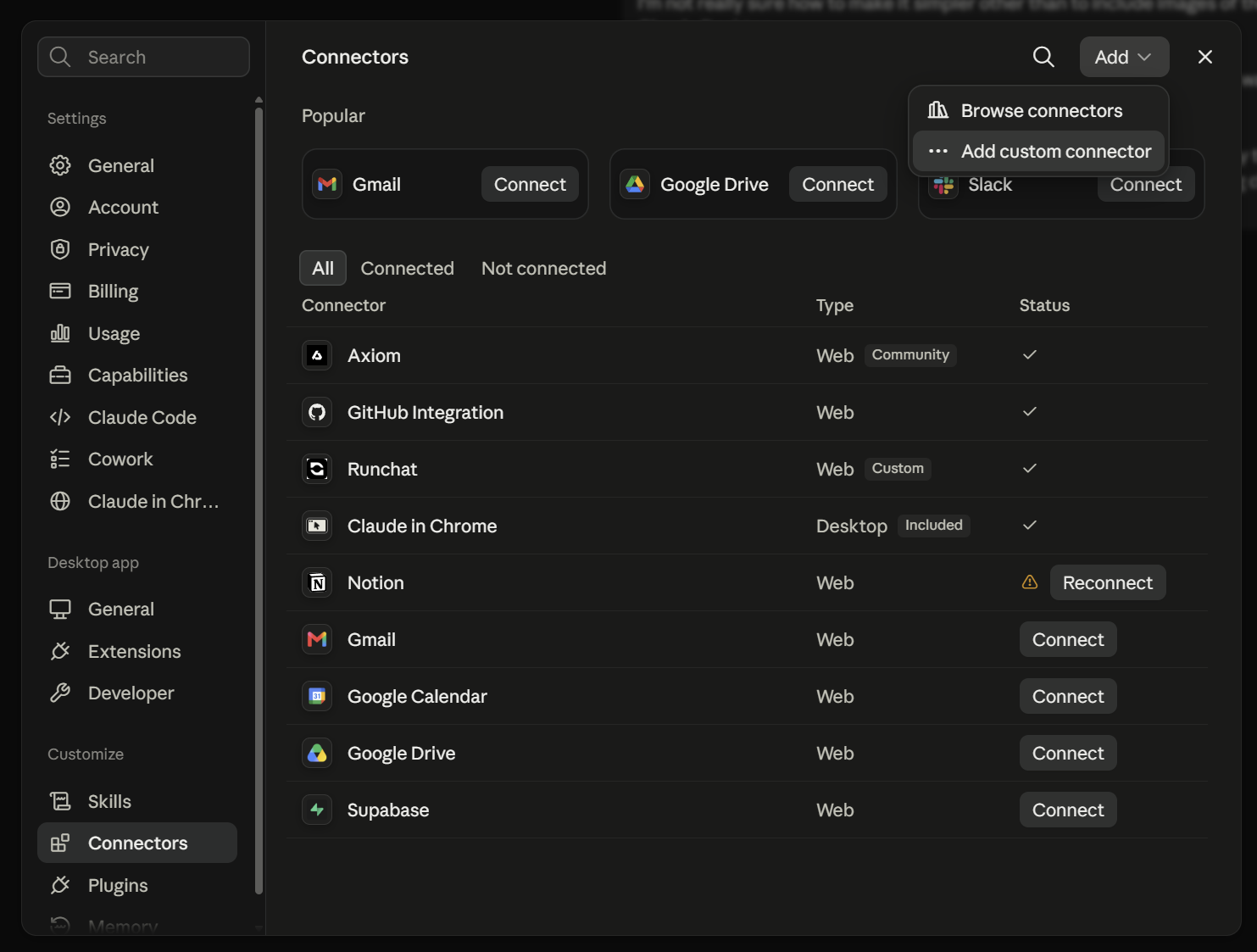Screen dimensions: 1257x952
Task: Click the Supabase lightning icon
Action: click(x=317, y=810)
